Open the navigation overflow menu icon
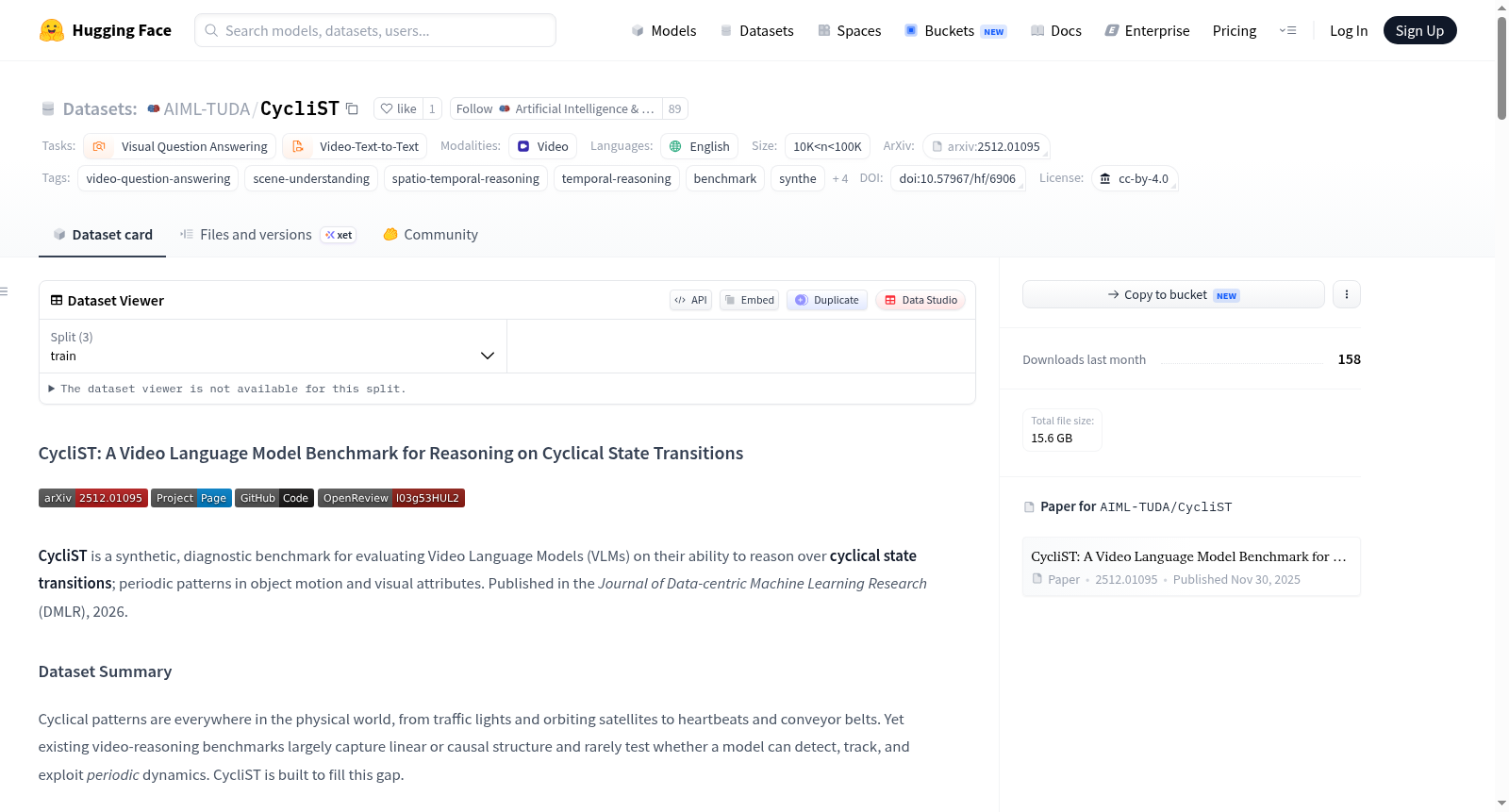Screen dimensions: 1509x812 1287,30
